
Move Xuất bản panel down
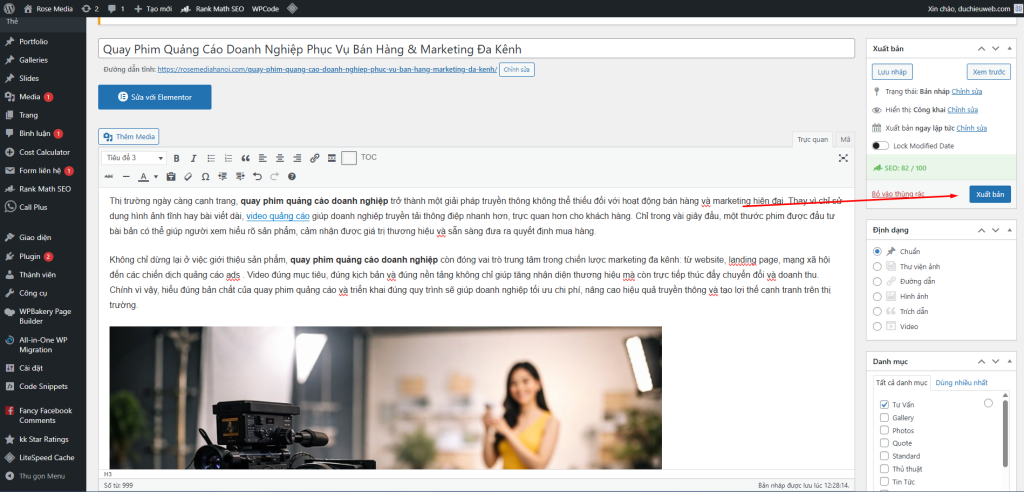995,49
